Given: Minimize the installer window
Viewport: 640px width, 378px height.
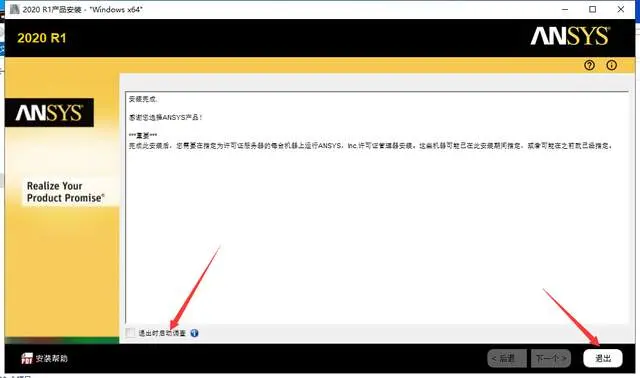Looking at the screenshot, I should (565, 9).
